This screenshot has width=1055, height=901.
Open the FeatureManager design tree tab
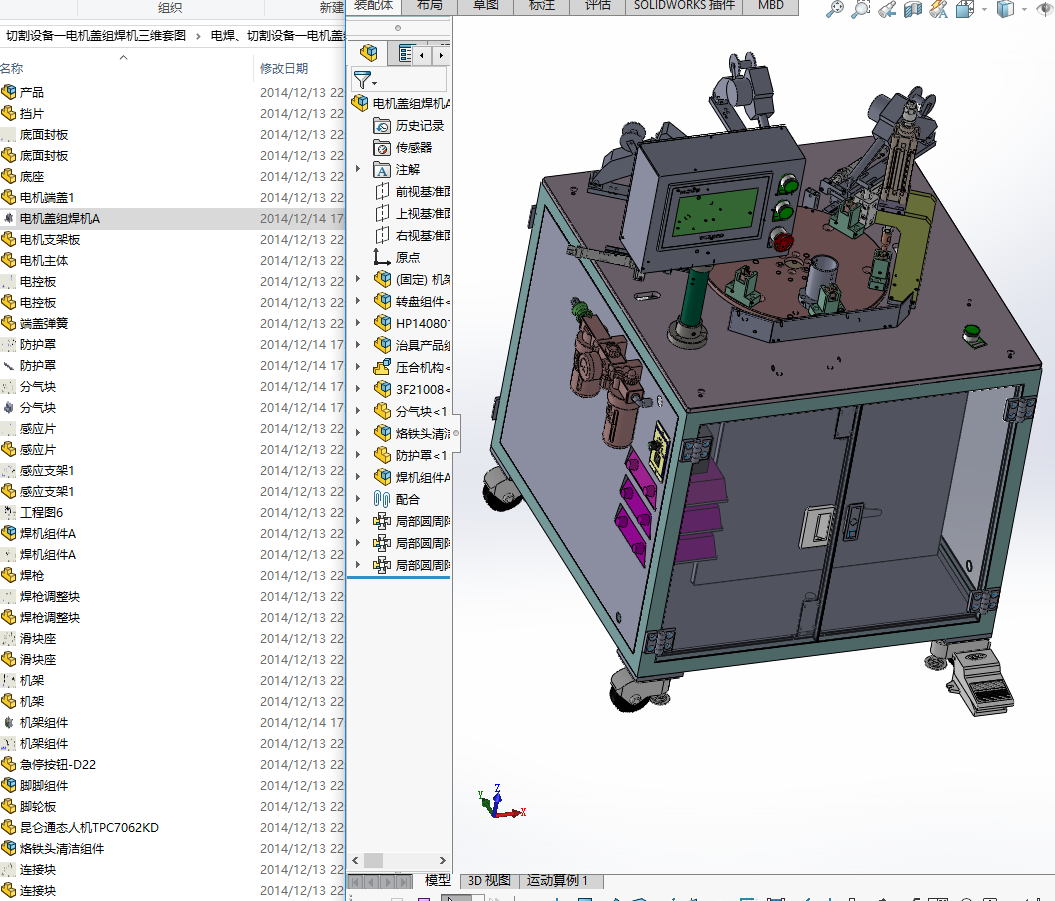tap(369, 54)
